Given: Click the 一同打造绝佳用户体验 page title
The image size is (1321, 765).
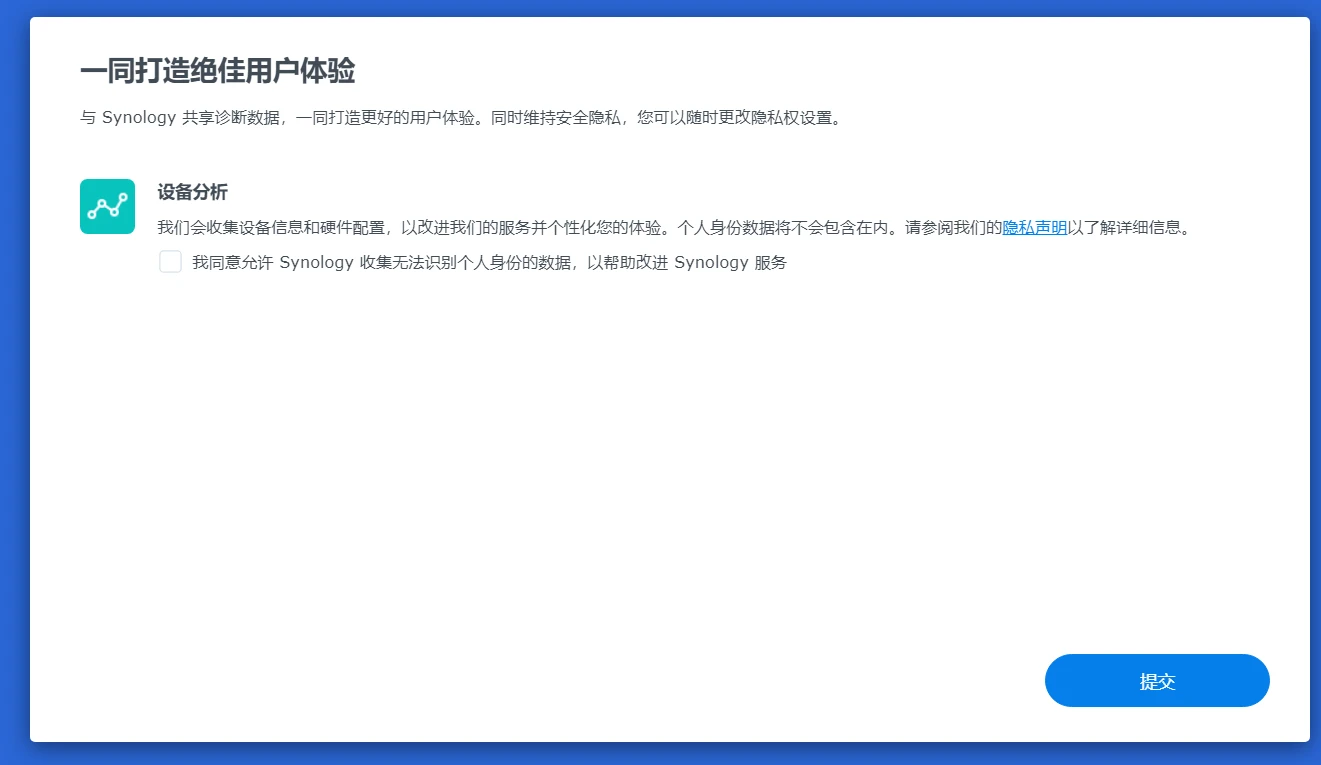Looking at the screenshot, I should point(217,71).
